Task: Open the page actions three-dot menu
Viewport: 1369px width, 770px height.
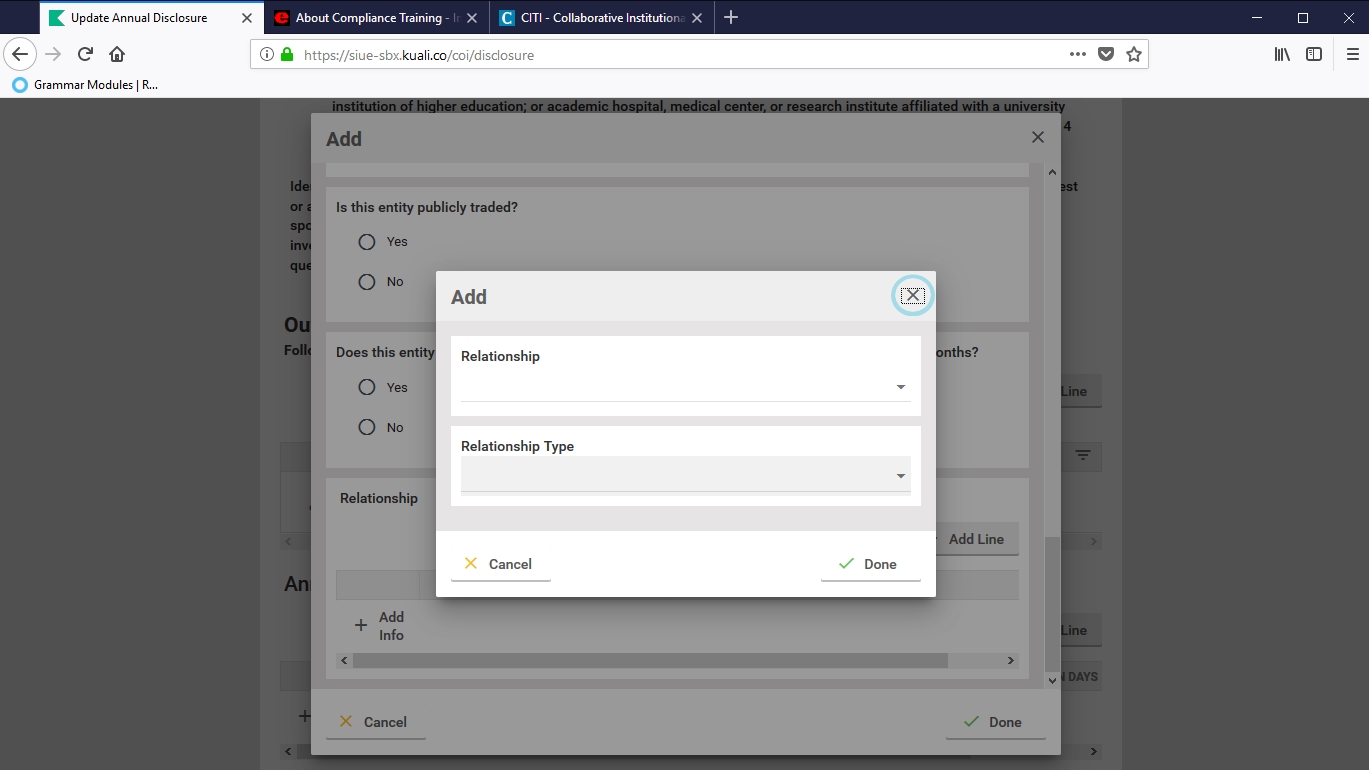Action: coord(1077,55)
